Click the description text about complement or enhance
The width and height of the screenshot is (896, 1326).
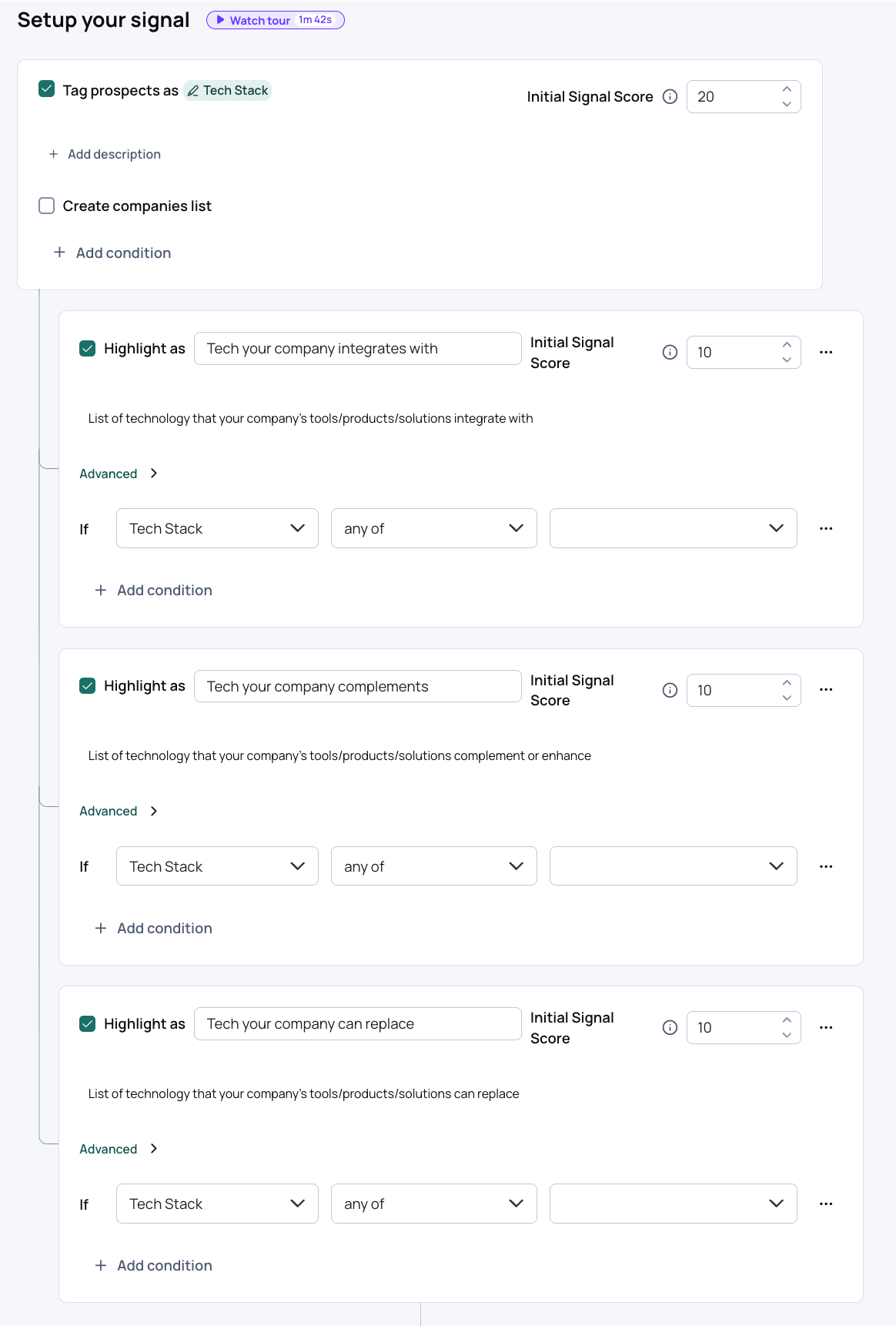pos(339,755)
